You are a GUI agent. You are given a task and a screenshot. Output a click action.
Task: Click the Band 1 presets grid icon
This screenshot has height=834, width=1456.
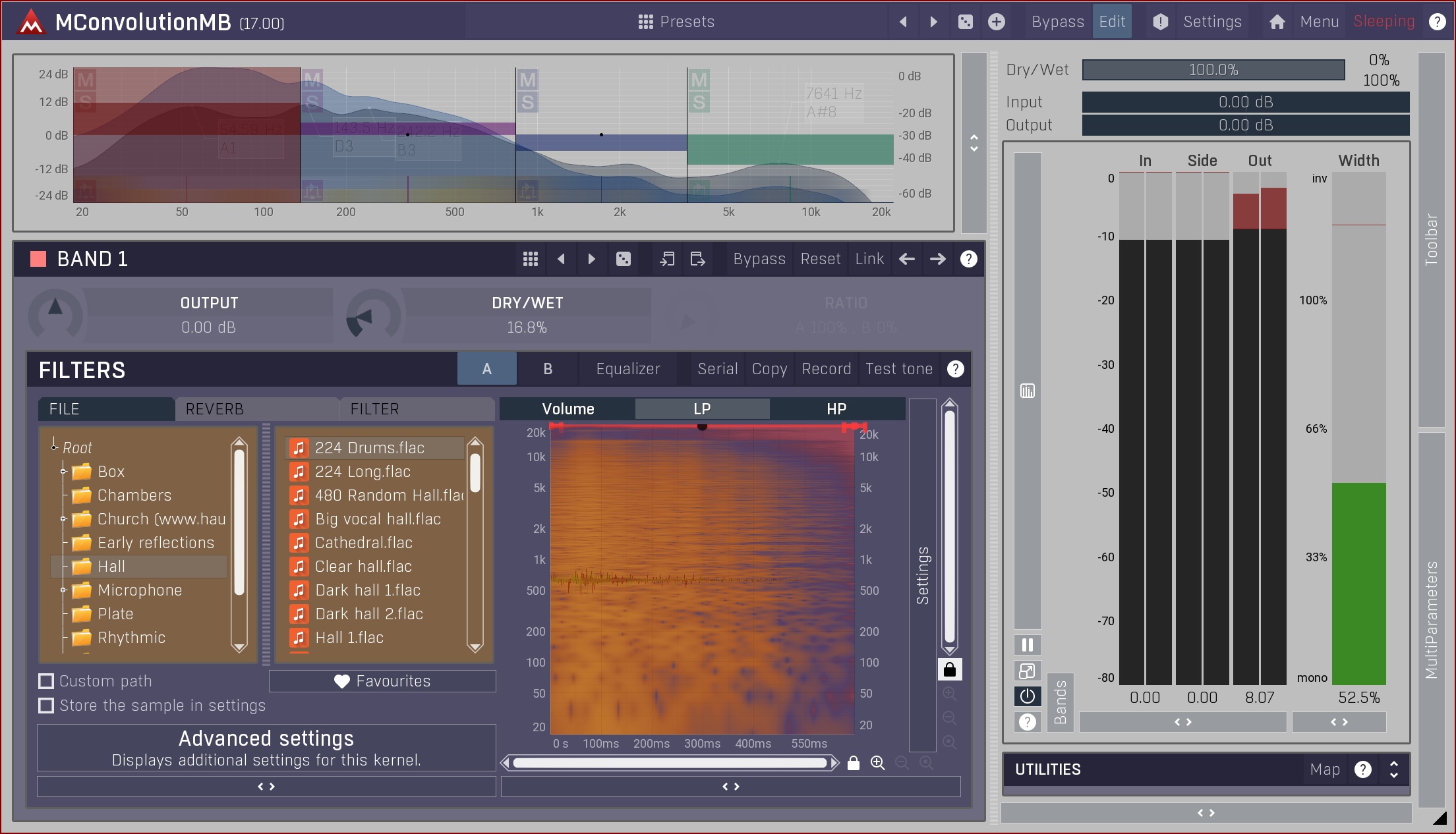pyautogui.click(x=530, y=259)
